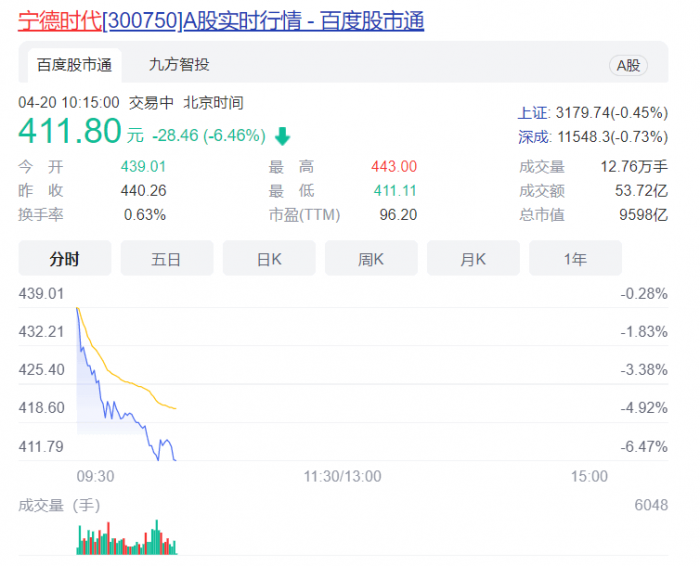Screen dimensions: 700x566
Task: Click the 市盈(TTM) value 96.20
Action: click(398, 215)
